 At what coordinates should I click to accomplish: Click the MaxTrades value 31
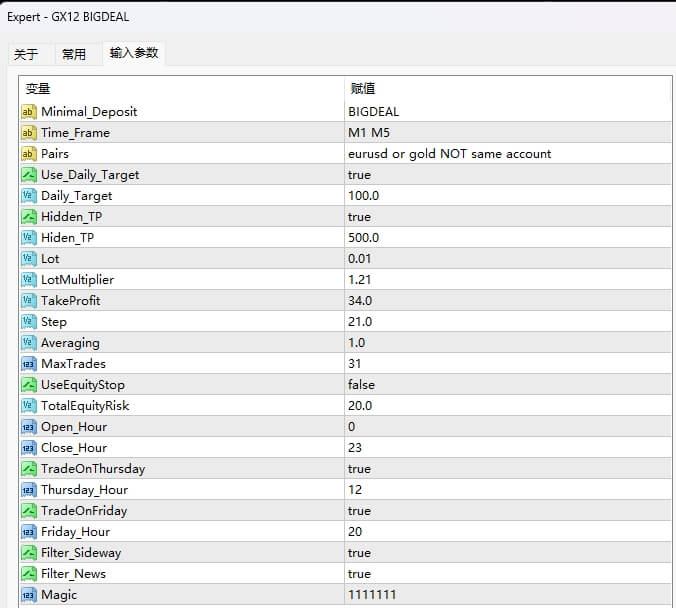click(x=354, y=364)
